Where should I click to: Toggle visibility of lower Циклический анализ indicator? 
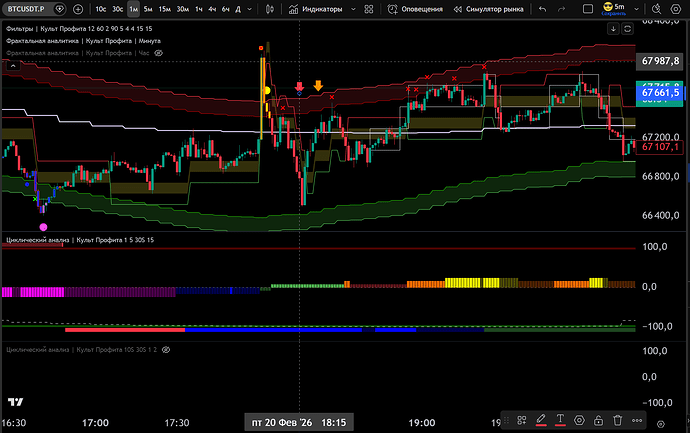pyautogui.click(x=166, y=350)
